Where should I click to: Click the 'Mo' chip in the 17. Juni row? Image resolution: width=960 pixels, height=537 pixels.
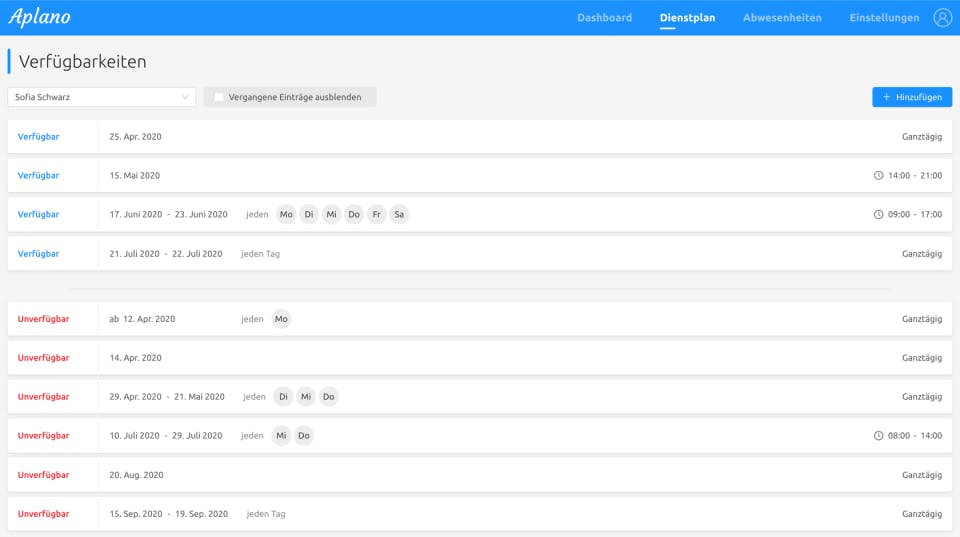point(286,214)
